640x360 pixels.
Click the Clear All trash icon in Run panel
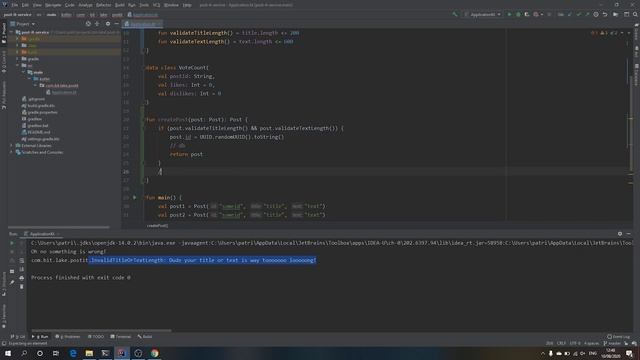(x=22, y=287)
